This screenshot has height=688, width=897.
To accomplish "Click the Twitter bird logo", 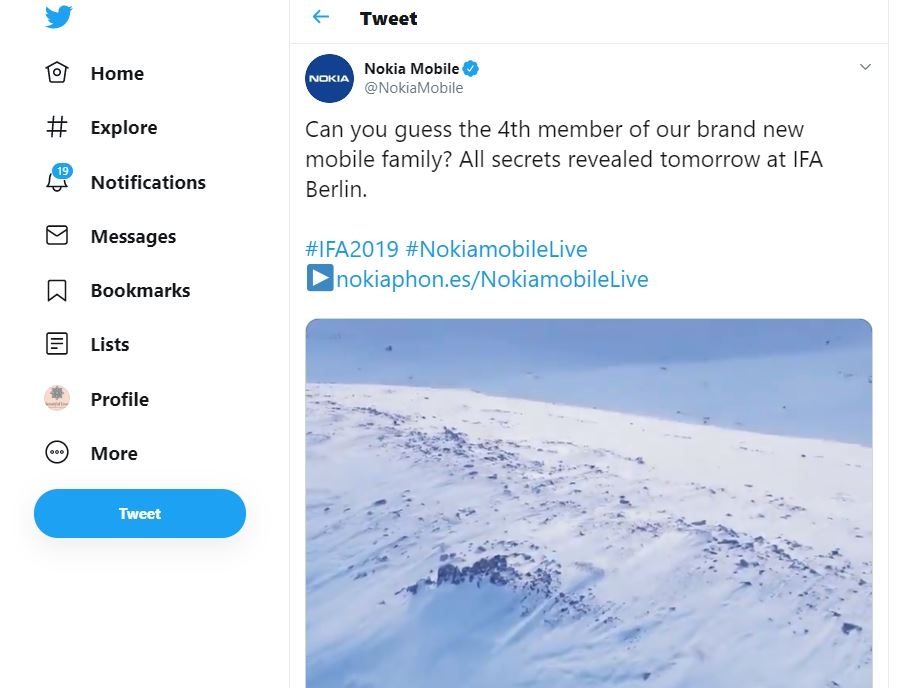I will click(58, 17).
